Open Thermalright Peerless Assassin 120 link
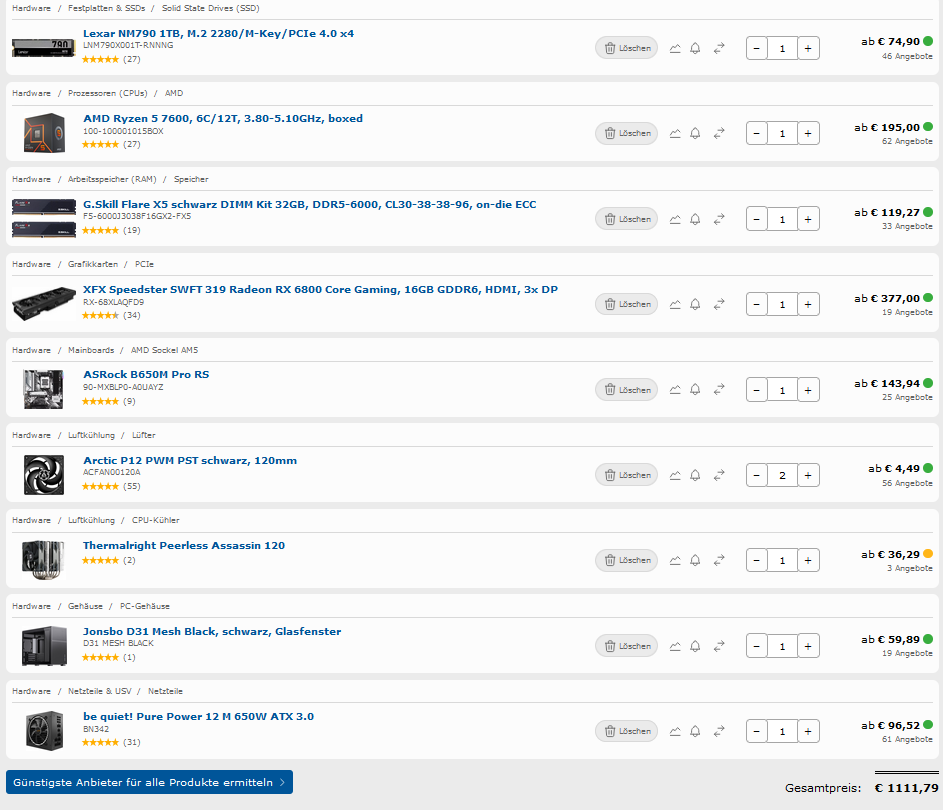 (x=184, y=545)
